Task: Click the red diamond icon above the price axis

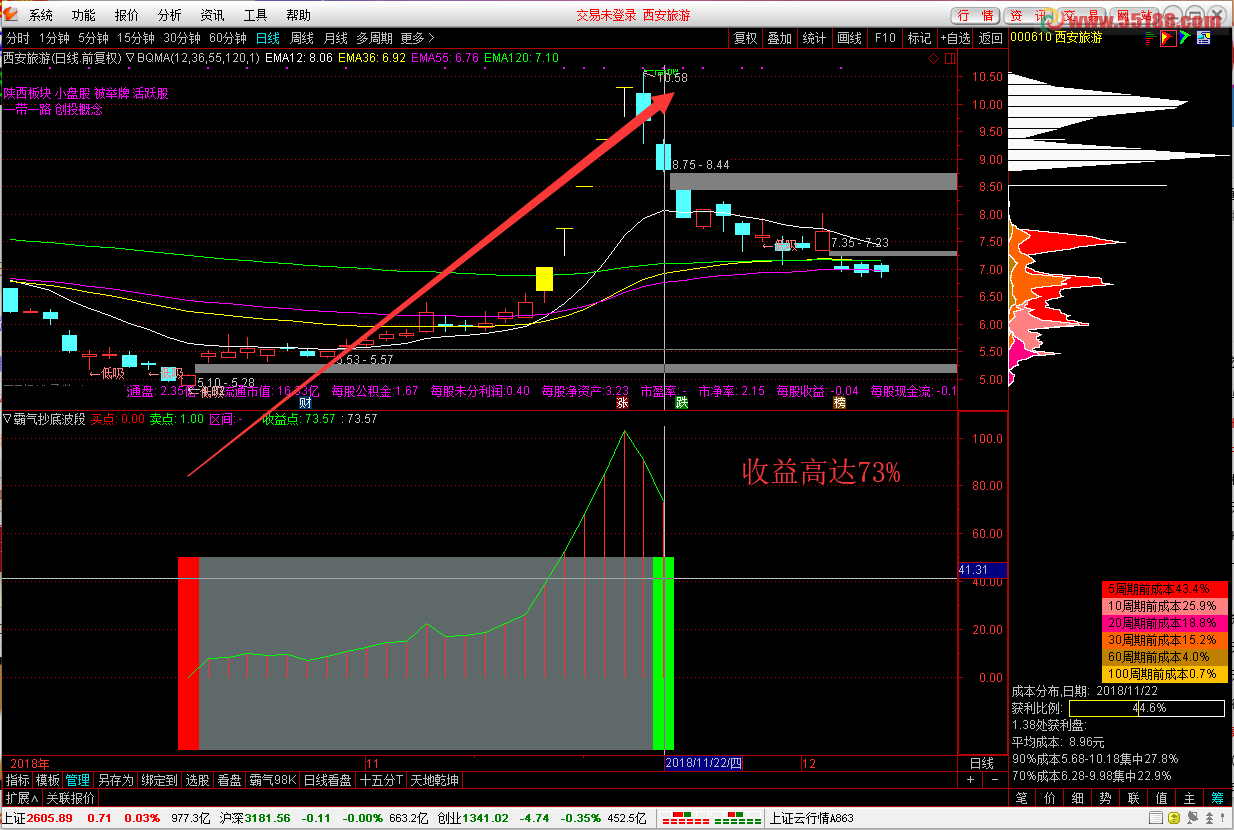Action: coord(933,59)
